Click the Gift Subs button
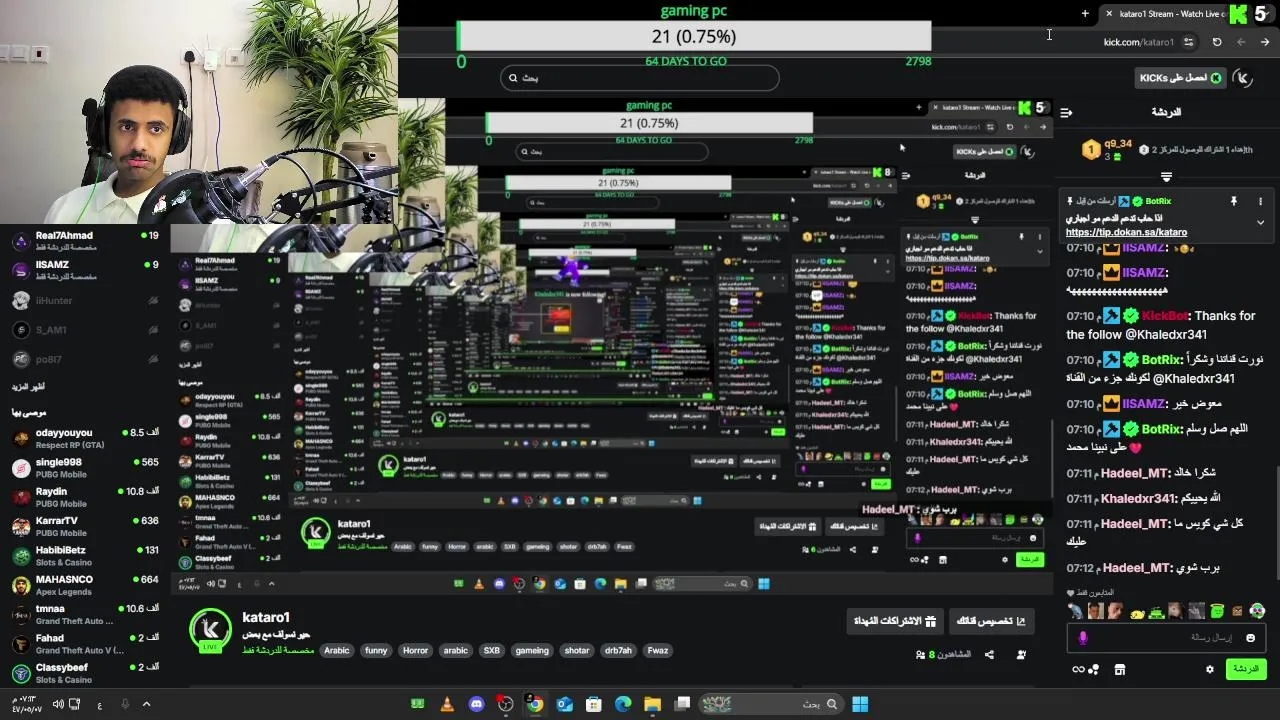 point(895,621)
